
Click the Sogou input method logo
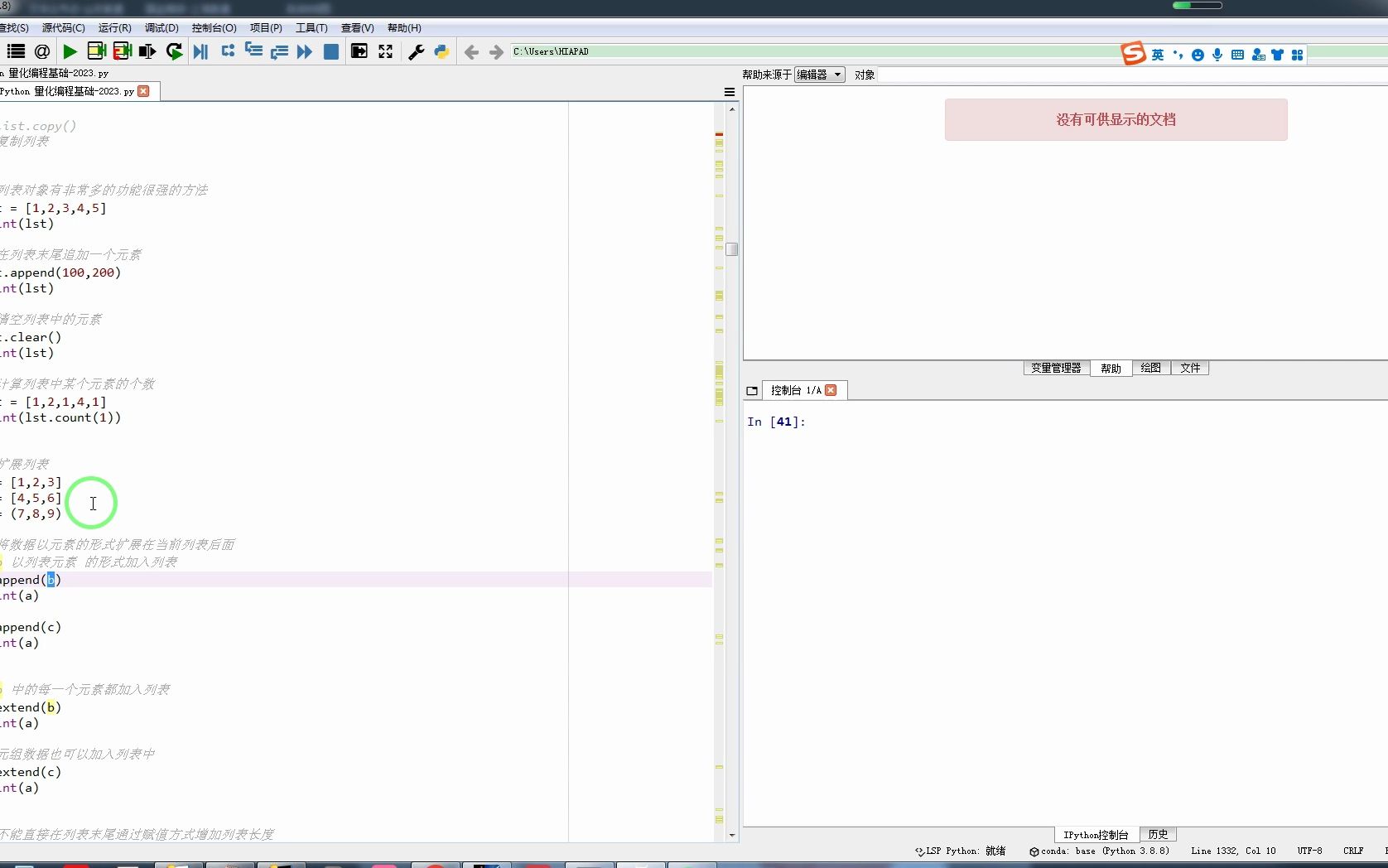(1133, 54)
